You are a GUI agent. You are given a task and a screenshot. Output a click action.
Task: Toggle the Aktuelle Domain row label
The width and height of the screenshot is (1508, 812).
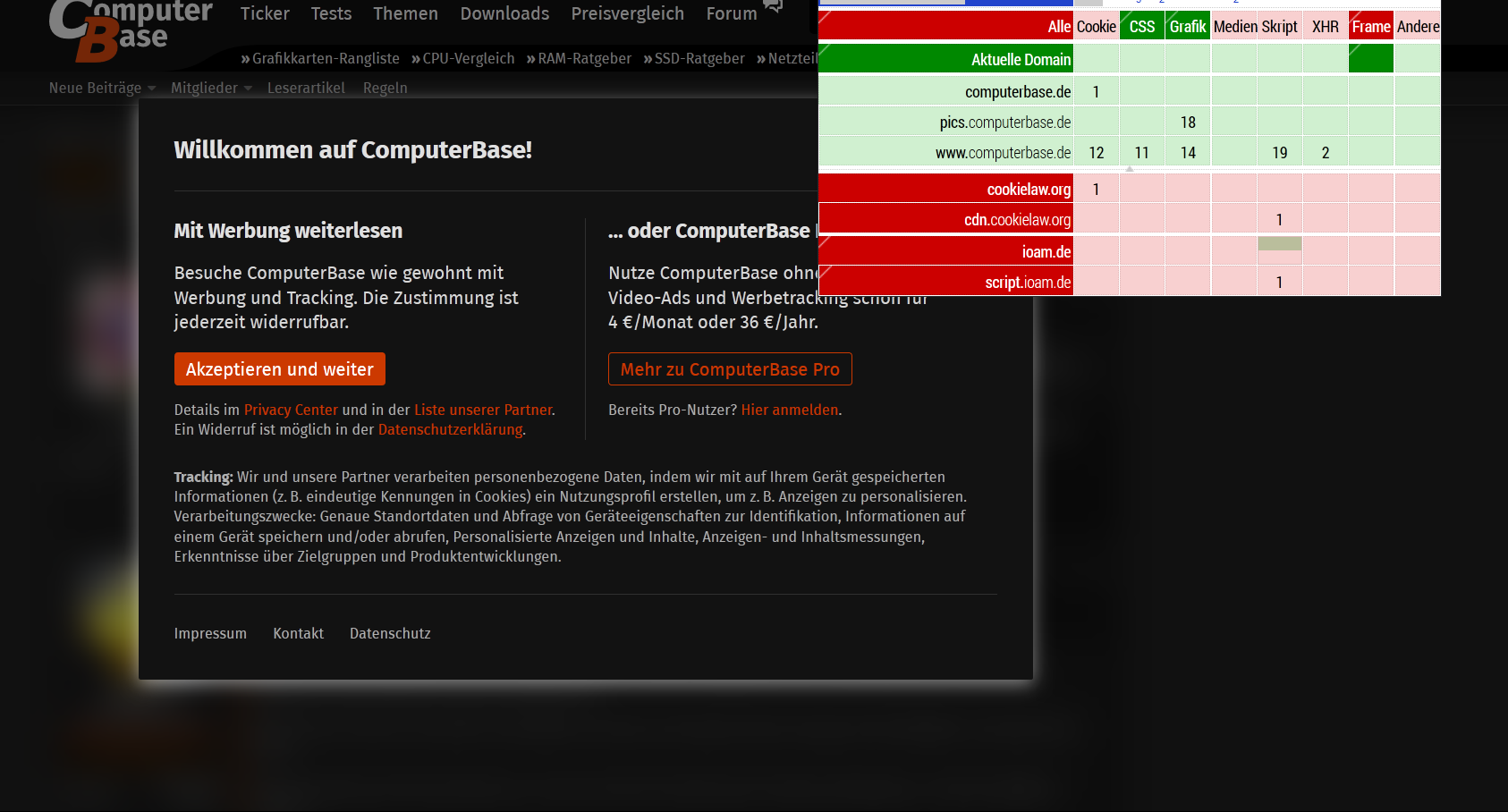pos(945,59)
